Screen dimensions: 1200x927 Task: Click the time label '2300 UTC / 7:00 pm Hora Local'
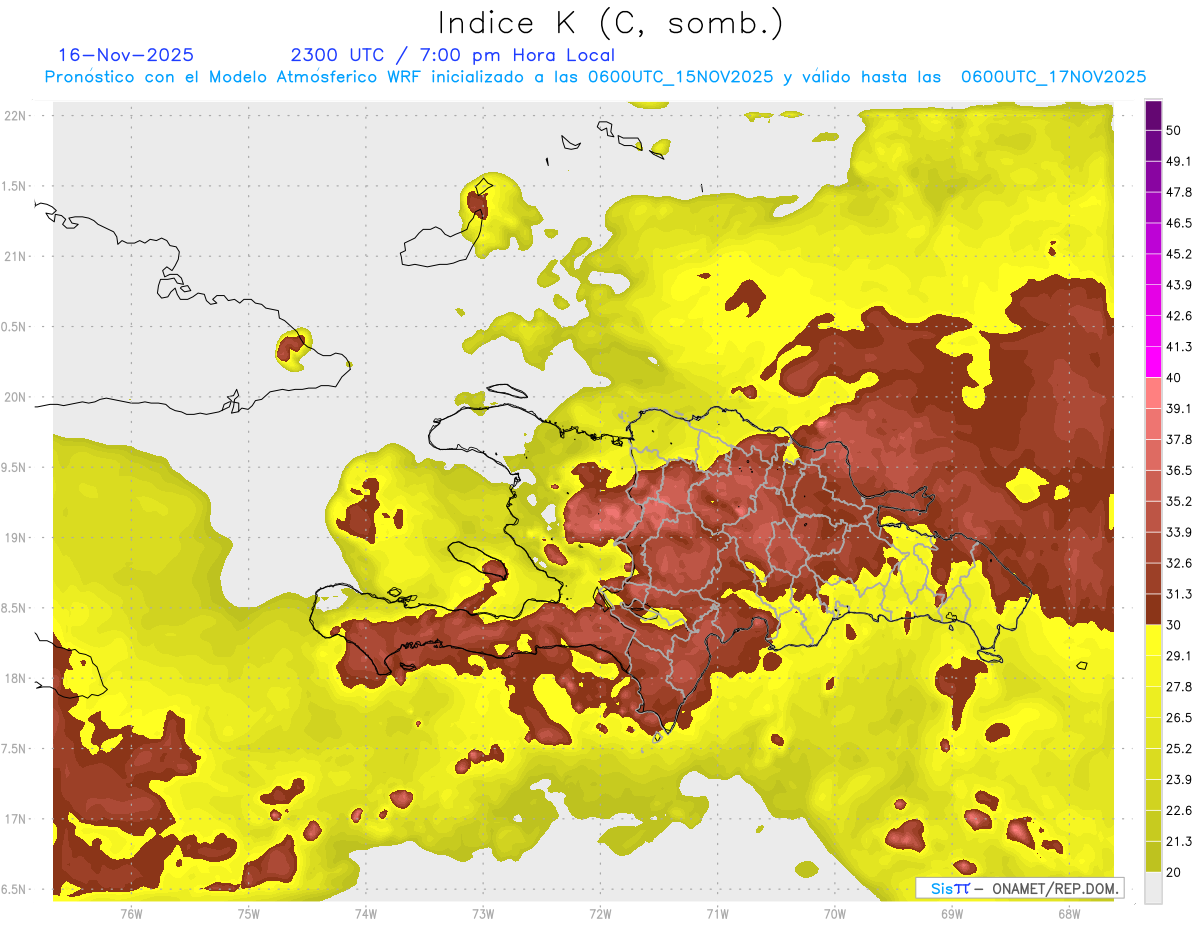pyautogui.click(x=453, y=55)
